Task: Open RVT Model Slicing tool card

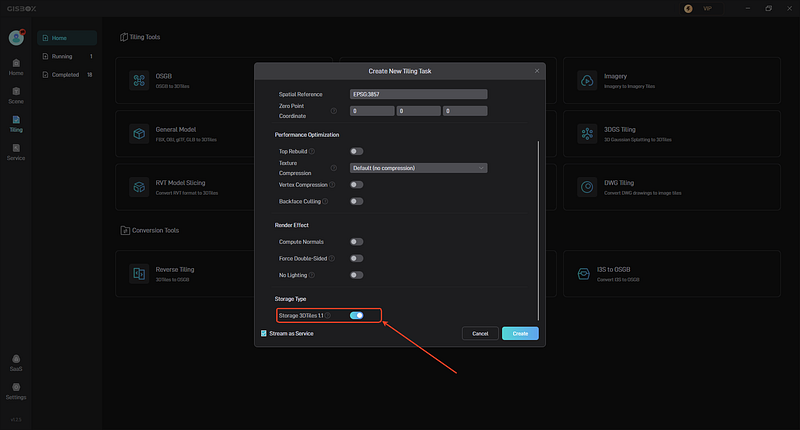Action: (x=185, y=187)
